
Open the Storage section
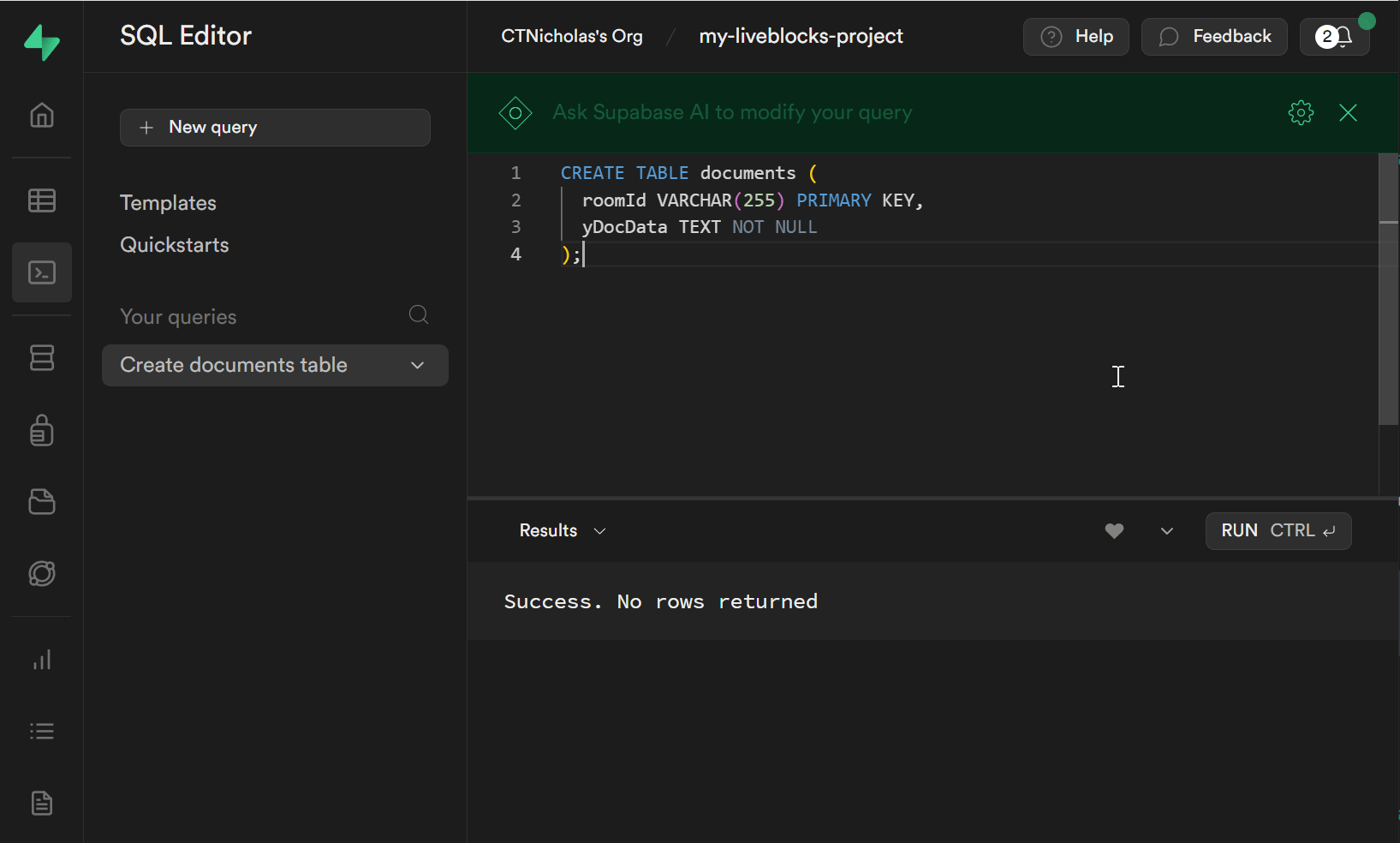click(41, 502)
